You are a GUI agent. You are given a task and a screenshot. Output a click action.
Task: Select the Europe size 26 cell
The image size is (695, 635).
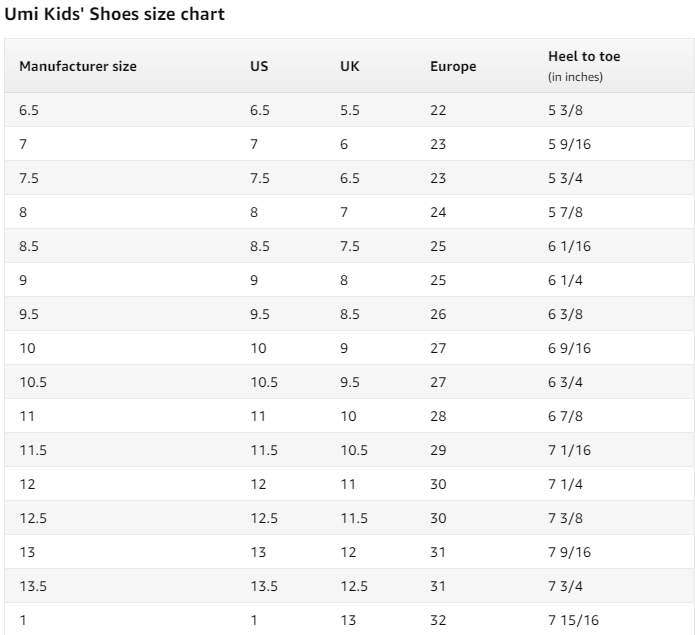[x=438, y=314]
